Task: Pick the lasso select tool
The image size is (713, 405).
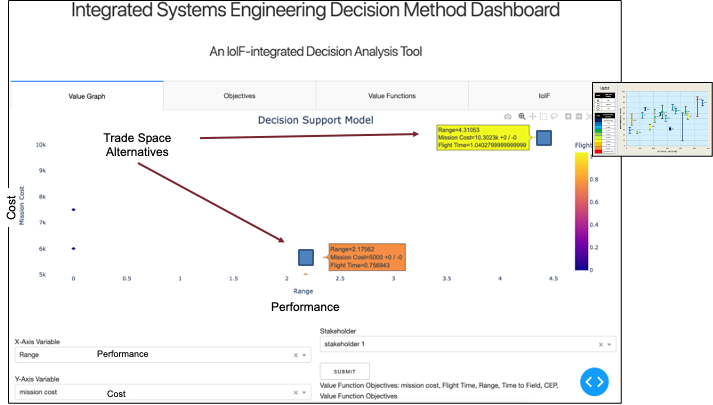Action: 555,117
